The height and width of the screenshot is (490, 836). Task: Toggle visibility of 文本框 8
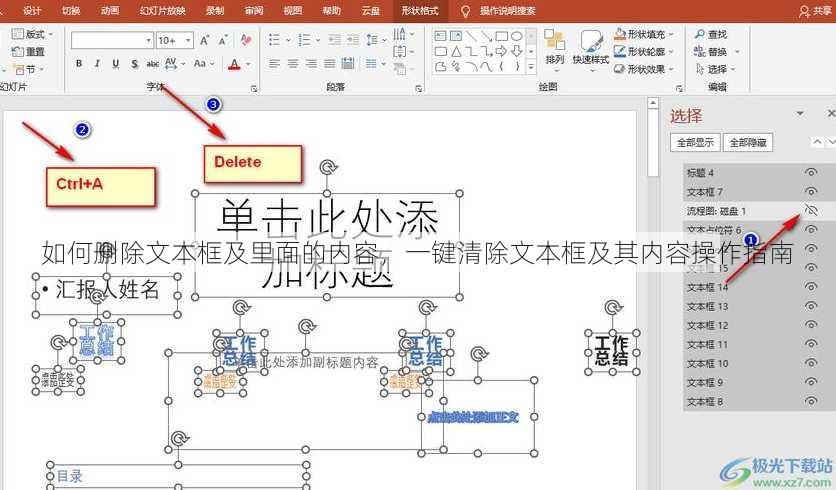pyautogui.click(x=811, y=401)
